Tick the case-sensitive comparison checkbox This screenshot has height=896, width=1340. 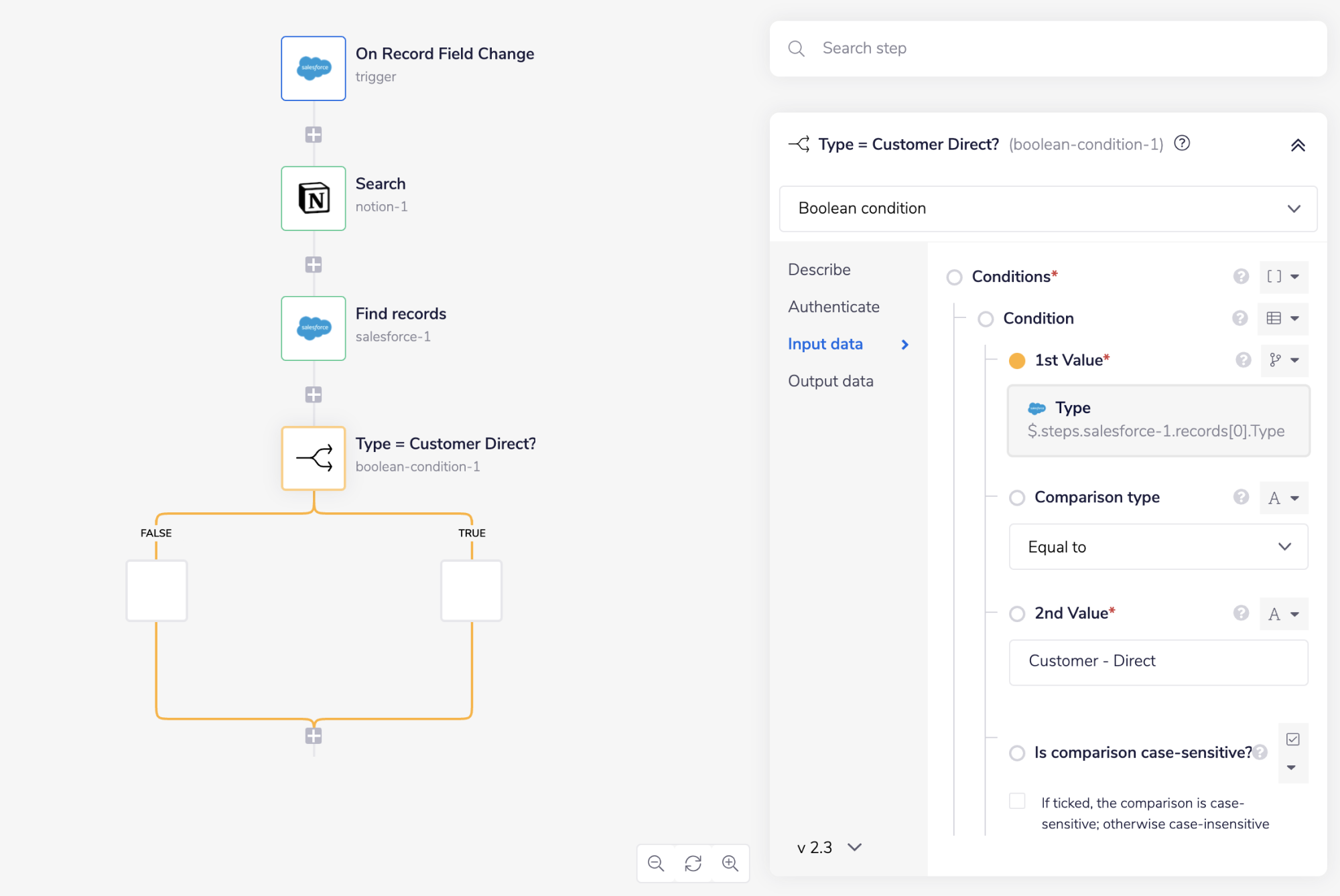click(x=1016, y=801)
